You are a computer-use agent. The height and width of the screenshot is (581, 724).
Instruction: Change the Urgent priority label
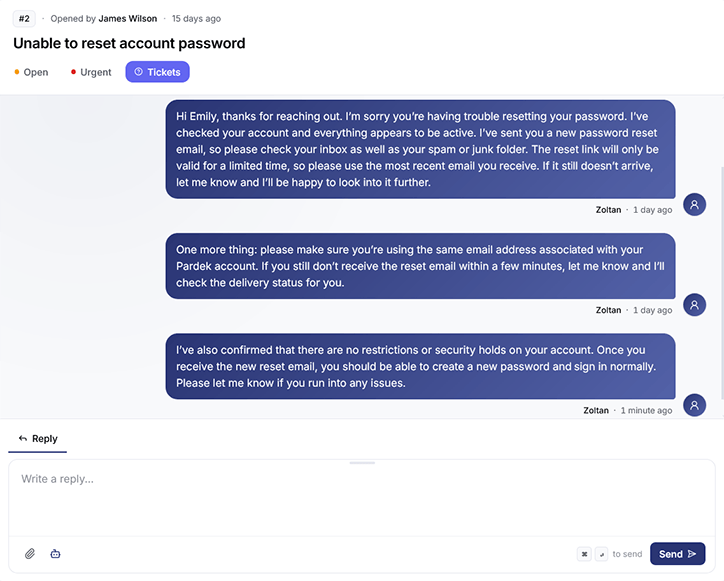click(91, 72)
